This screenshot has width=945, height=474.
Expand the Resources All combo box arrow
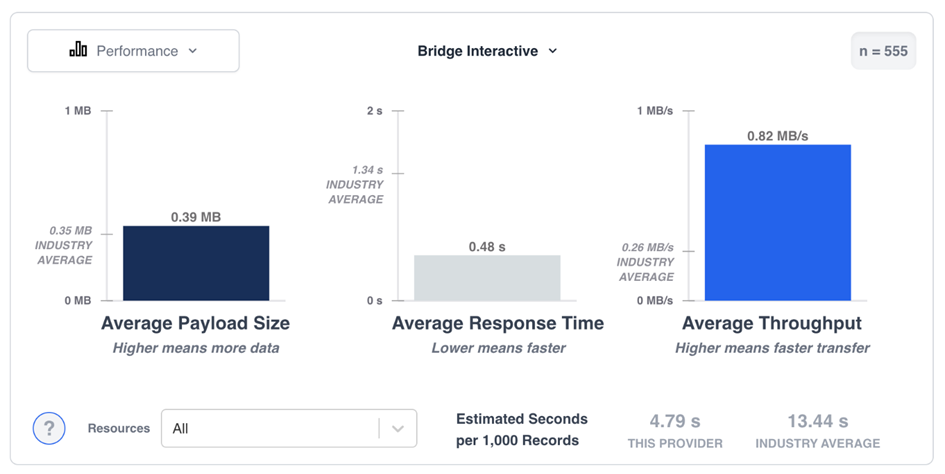398,429
